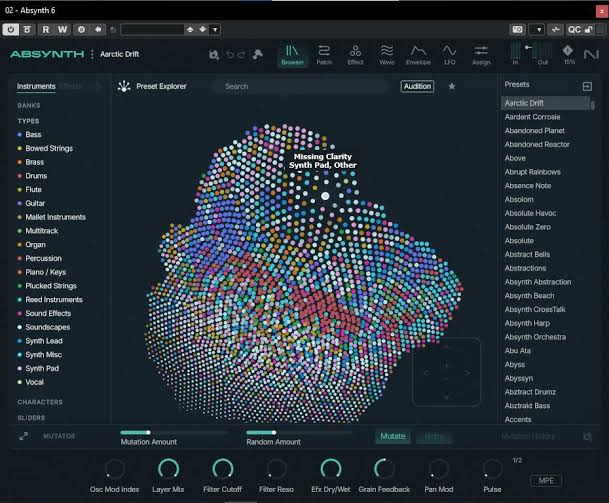The image size is (609, 503).
Task: Click the Native Instruments logo
Action: pos(591,54)
